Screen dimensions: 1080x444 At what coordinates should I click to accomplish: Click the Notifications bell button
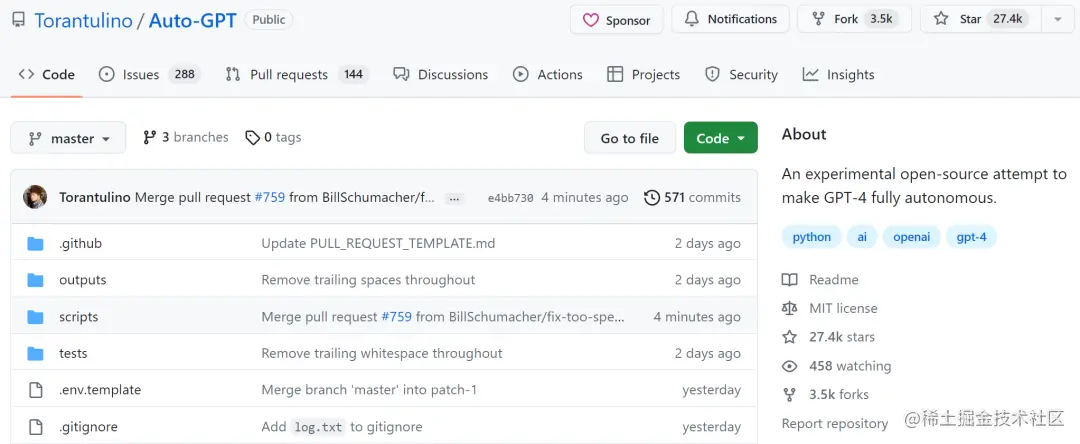coord(730,19)
